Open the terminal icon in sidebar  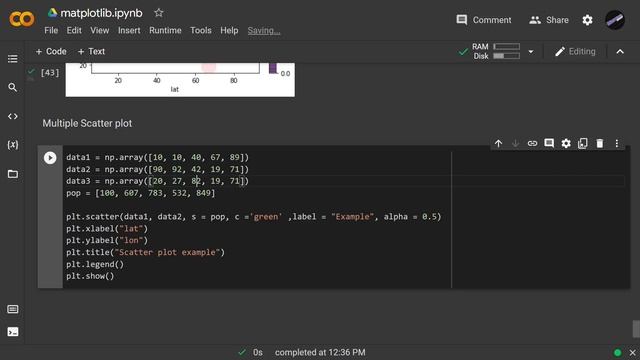(x=13, y=331)
